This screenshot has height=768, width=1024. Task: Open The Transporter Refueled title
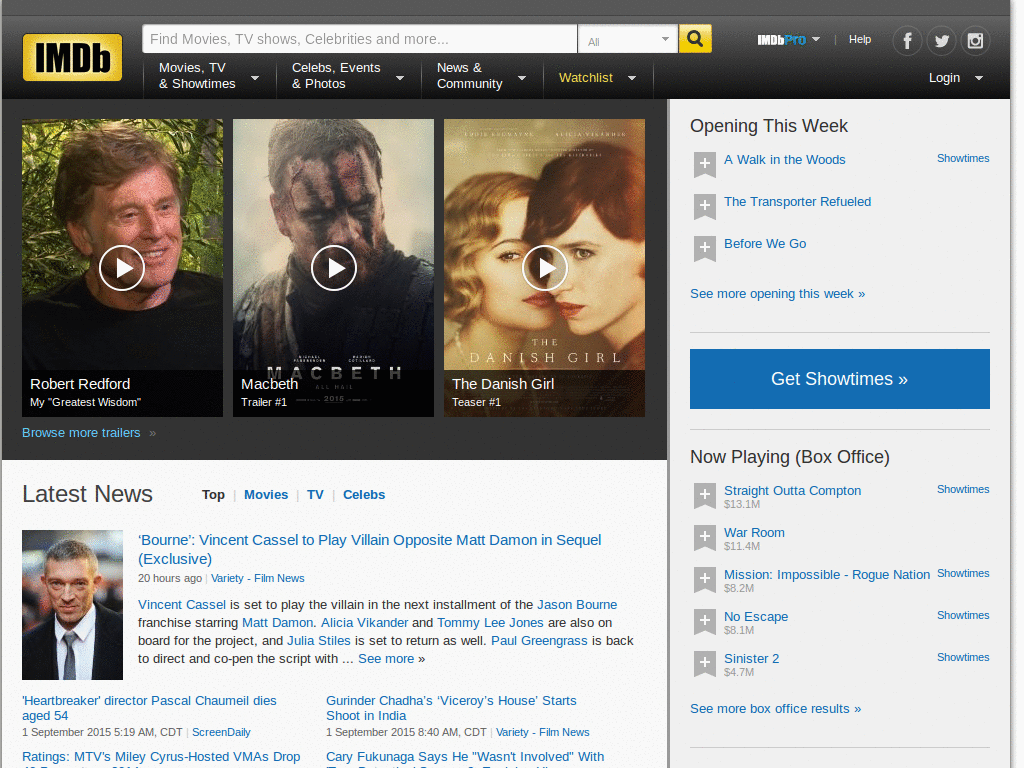click(797, 202)
